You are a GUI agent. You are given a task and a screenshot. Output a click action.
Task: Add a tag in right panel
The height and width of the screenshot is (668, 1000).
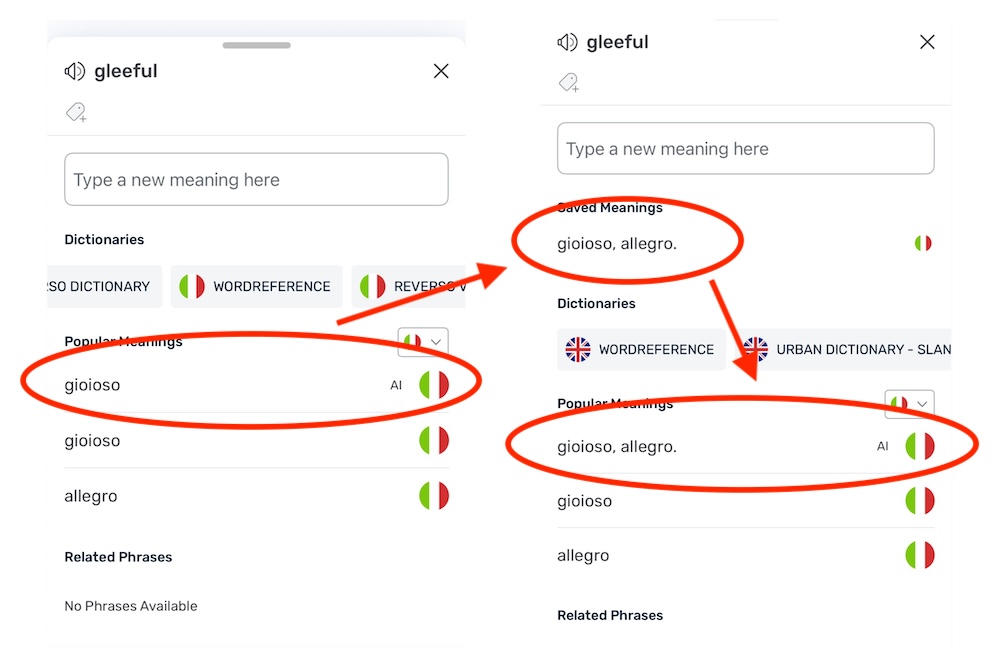pos(569,83)
